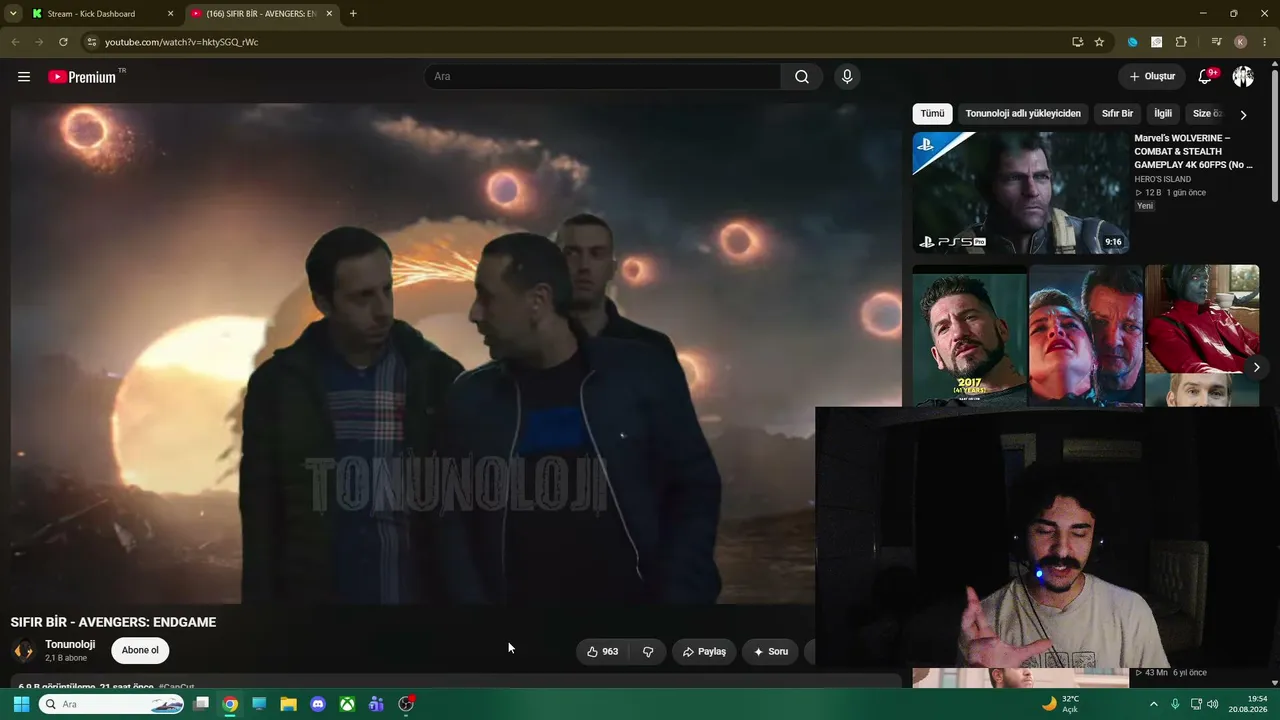Open the middle Hawkeye short thumbnail
This screenshot has height=720, width=1280.
pos(1086,336)
